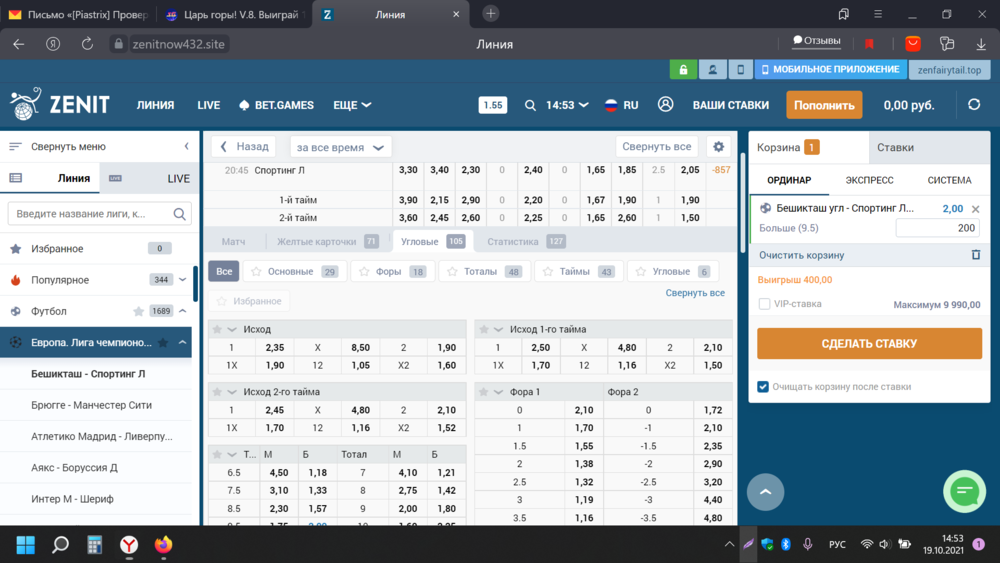Open Calculator from the taskbar

coord(94,545)
